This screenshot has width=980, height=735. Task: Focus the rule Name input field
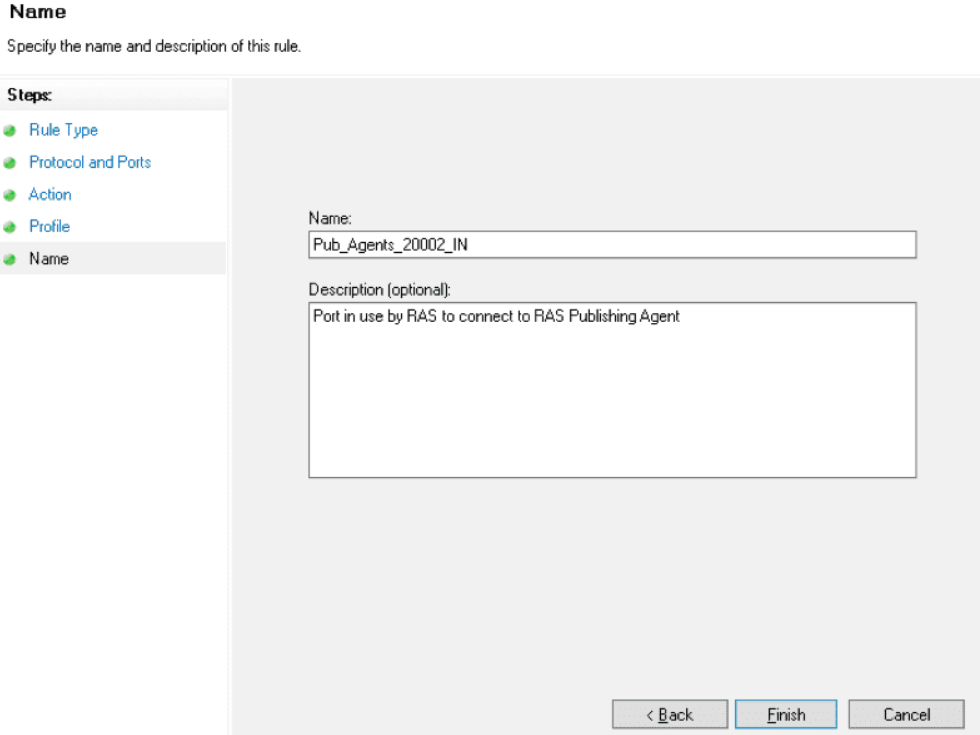(612, 244)
